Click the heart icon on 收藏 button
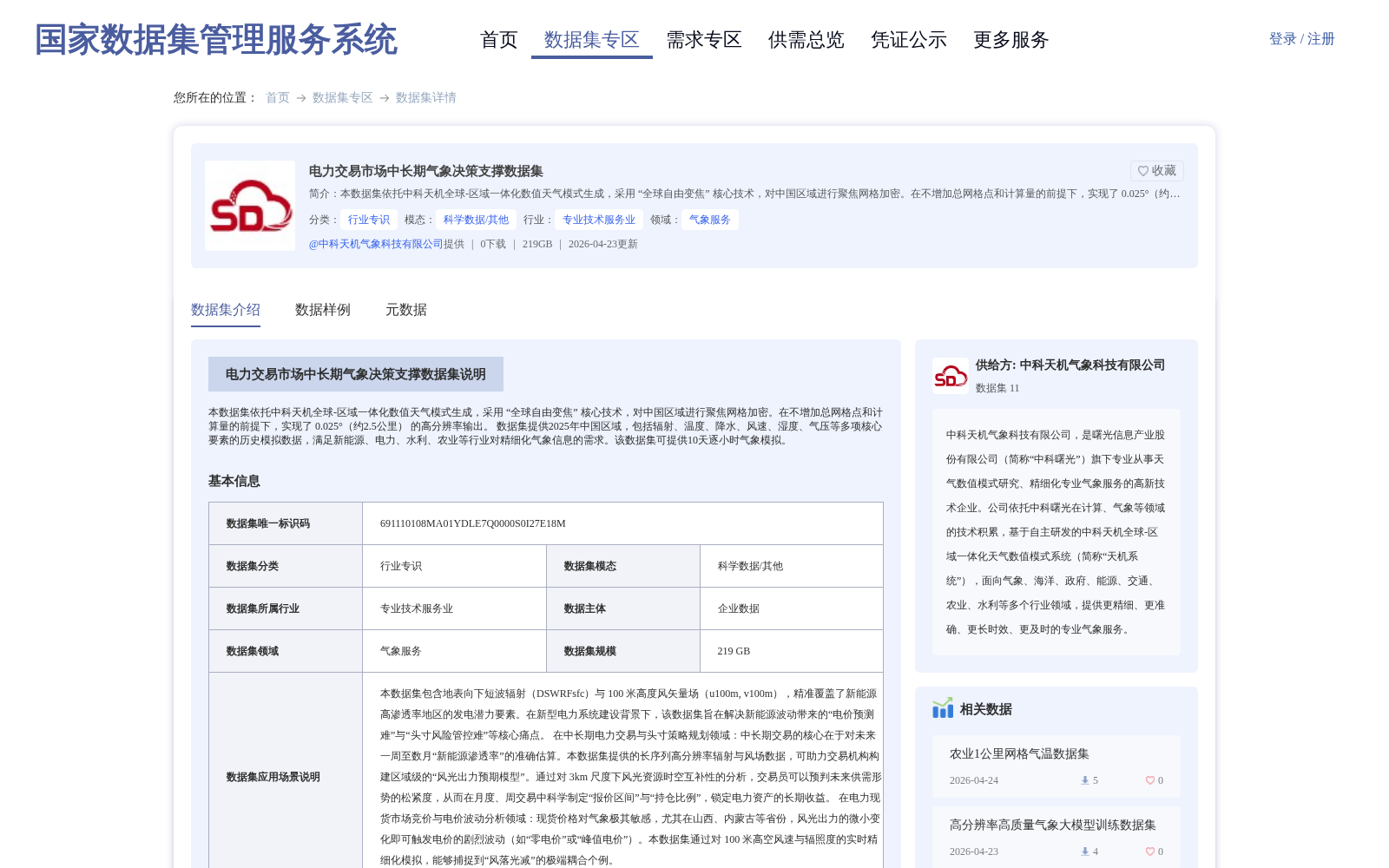 [x=1143, y=171]
